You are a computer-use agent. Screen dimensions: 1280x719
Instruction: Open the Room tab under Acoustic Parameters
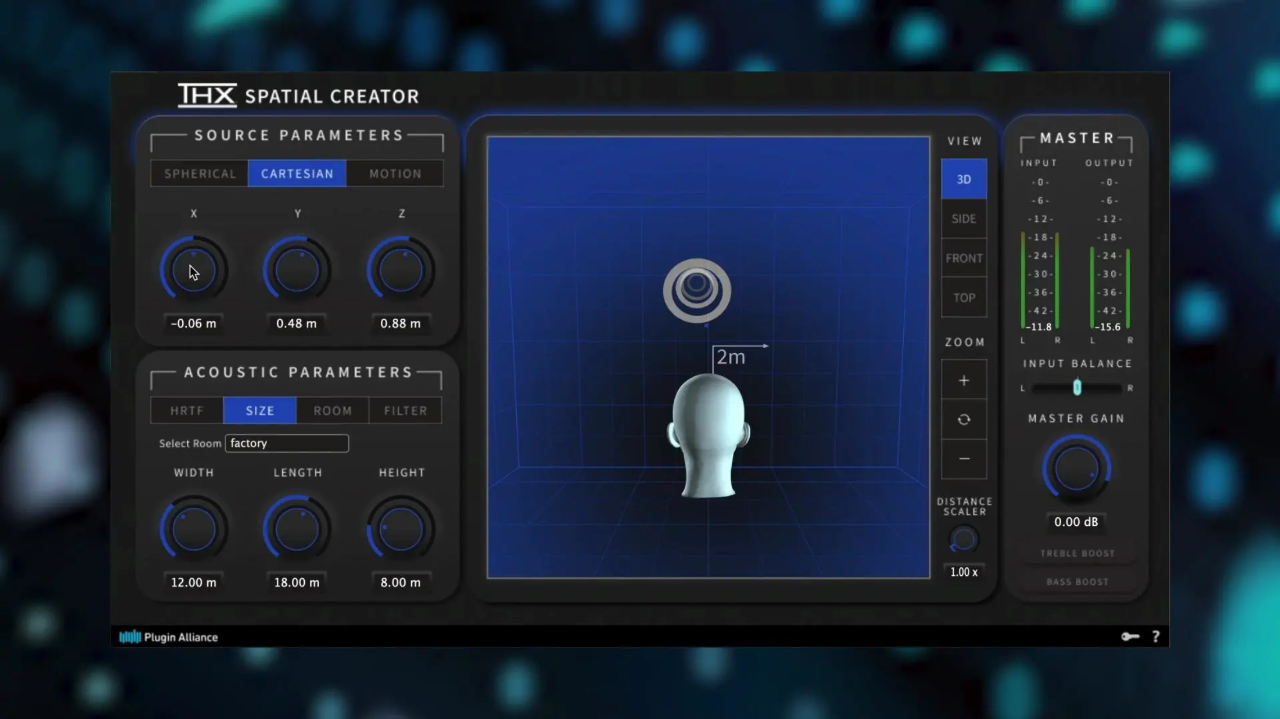click(x=332, y=410)
